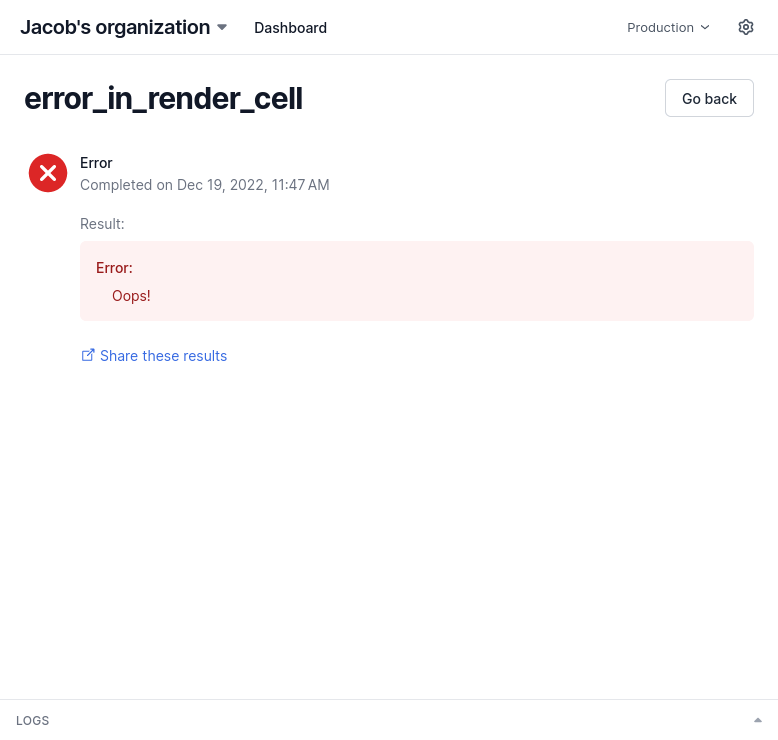This screenshot has height=740, width=778.
Task: Click the Oops! error message text
Action: pyautogui.click(x=131, y=296)
